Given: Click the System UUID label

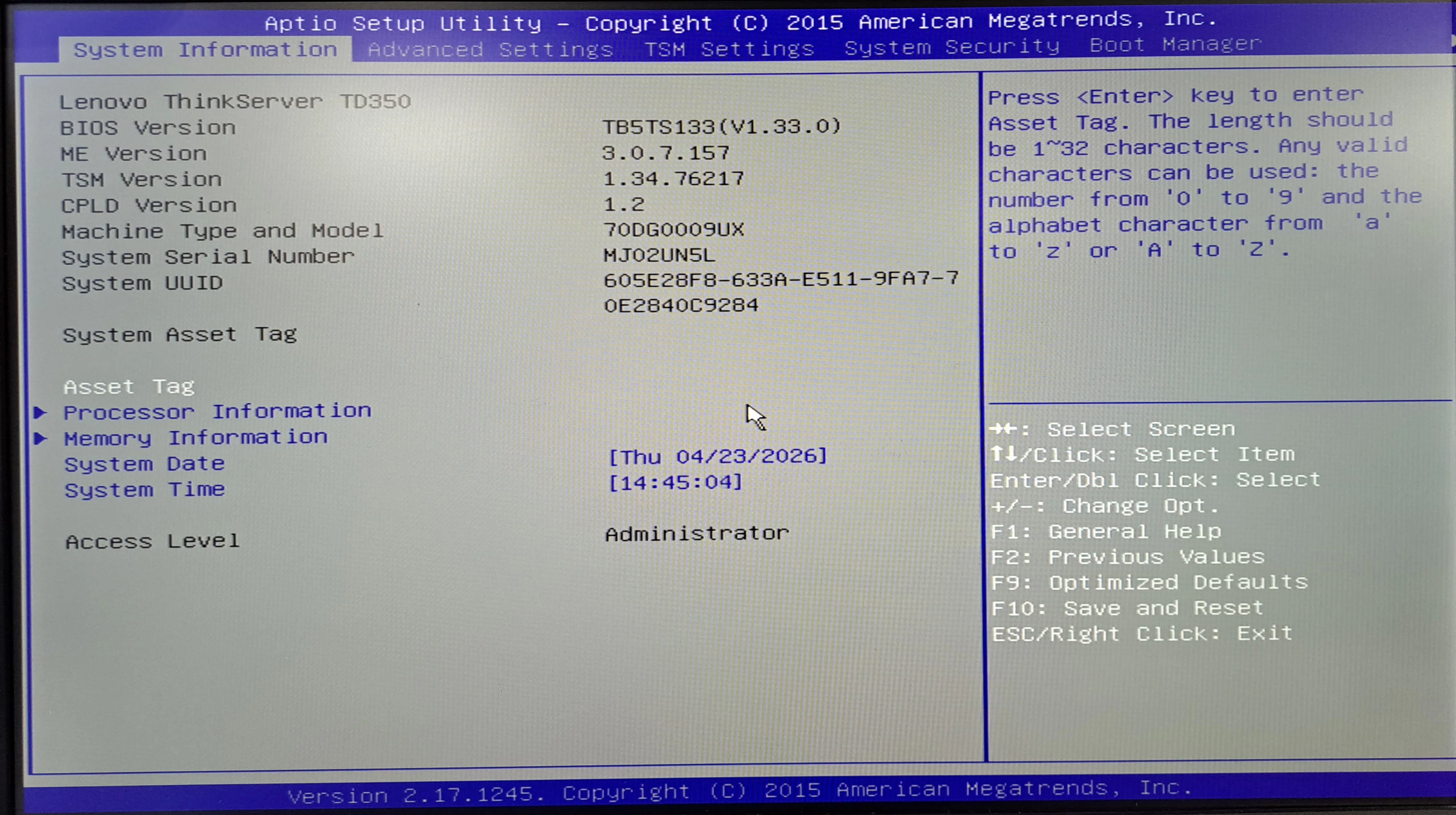Looking at the screenshot, I should [142, 283].
